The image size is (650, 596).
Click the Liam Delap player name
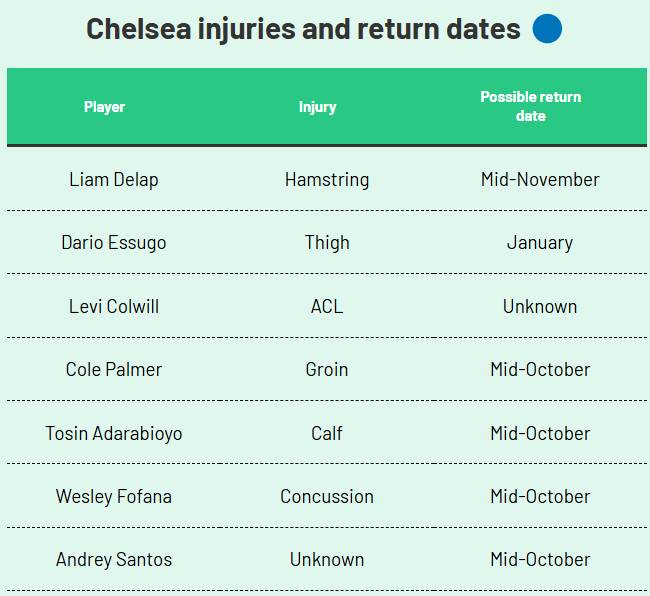114,180
